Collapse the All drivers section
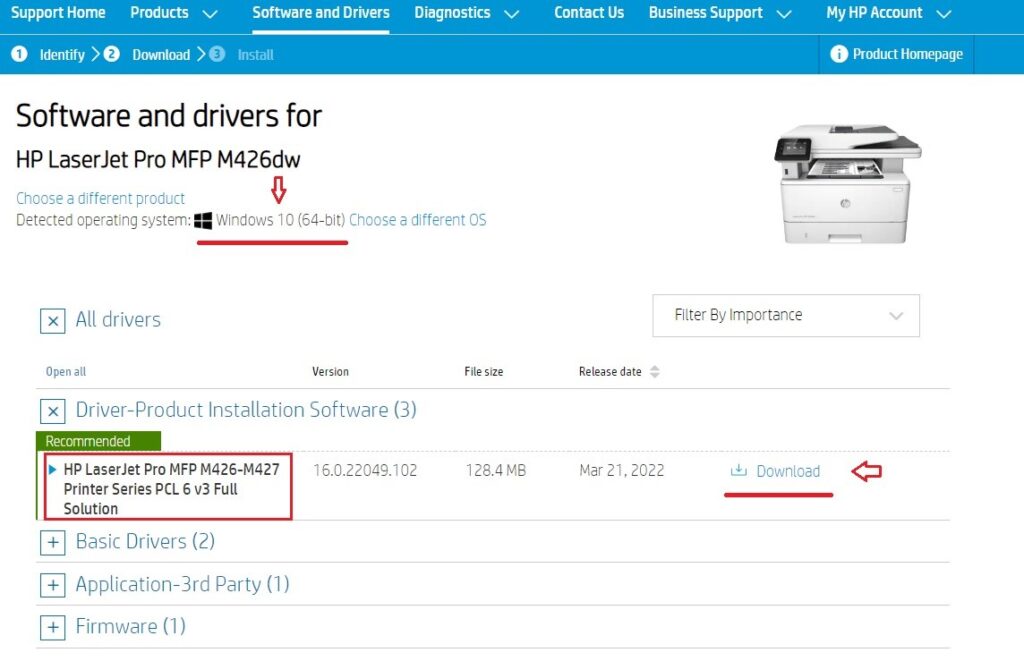Screen dimensions: 1024x661 point(53,321)
